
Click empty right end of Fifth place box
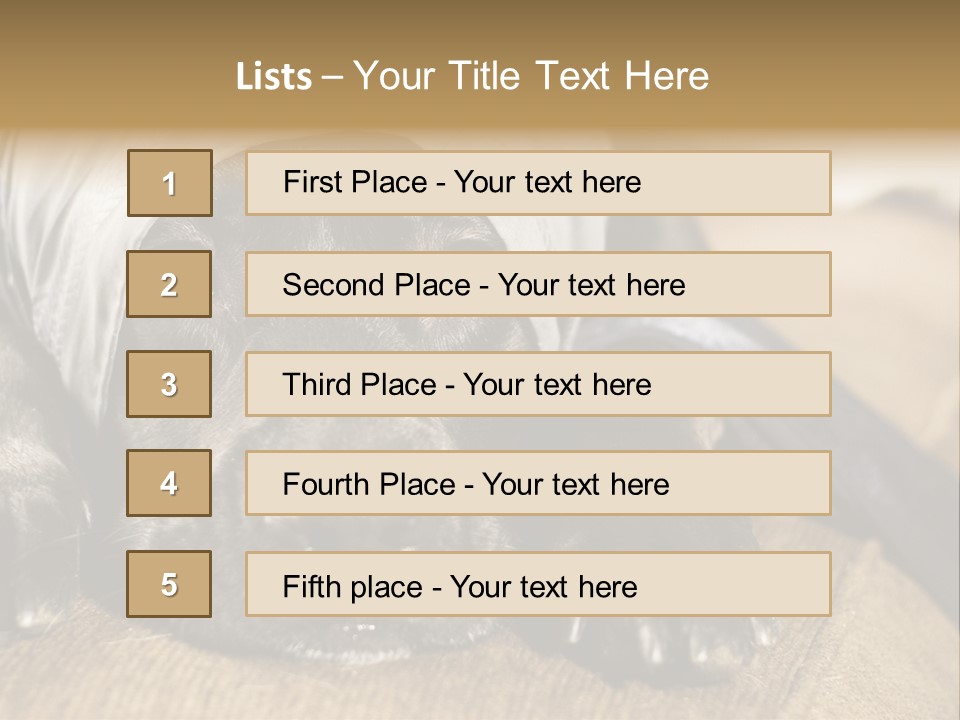tap(760, 584)
